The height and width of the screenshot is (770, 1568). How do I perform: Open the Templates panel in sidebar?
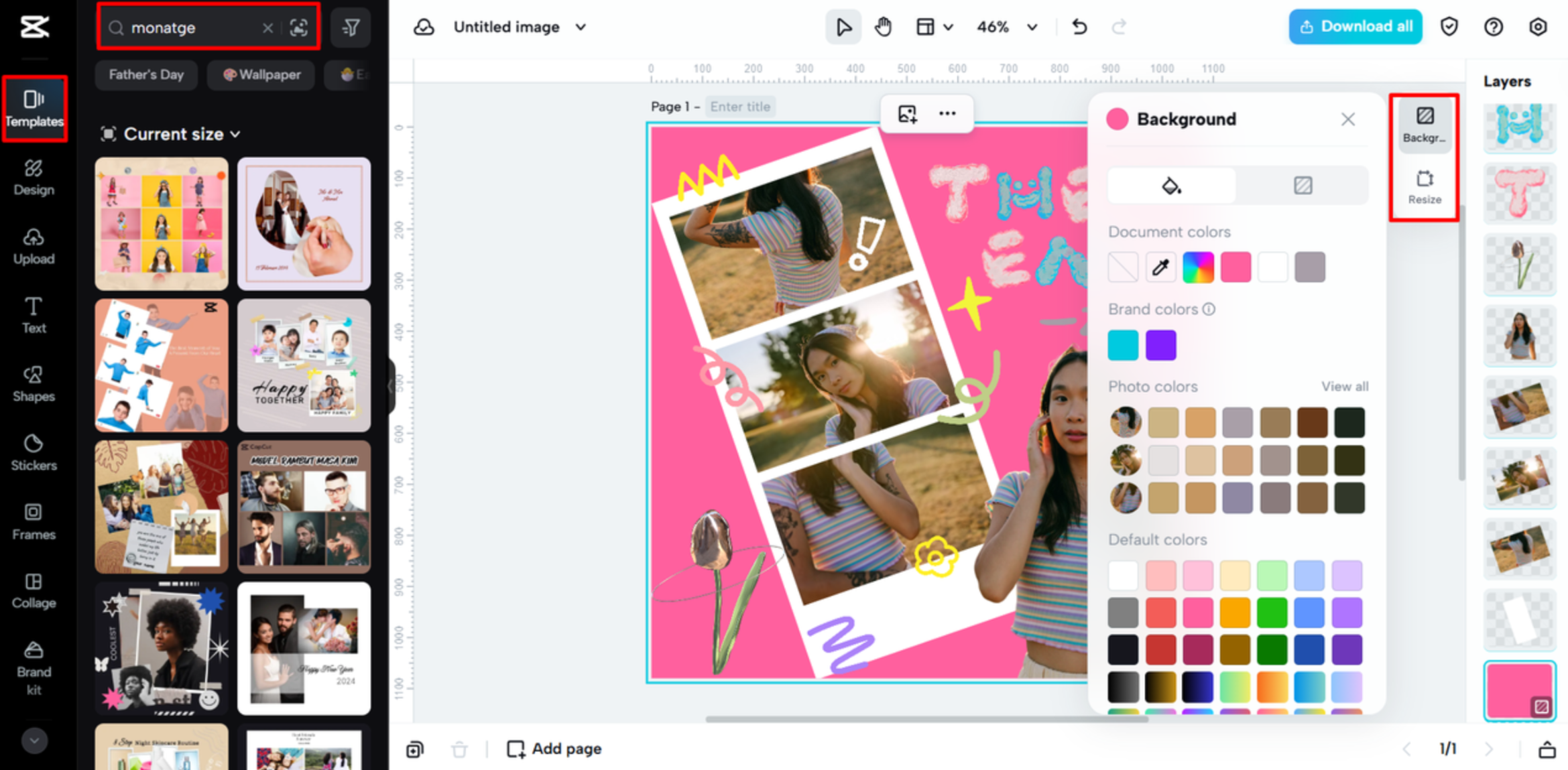pyautogui.click(x=34, y=109)
